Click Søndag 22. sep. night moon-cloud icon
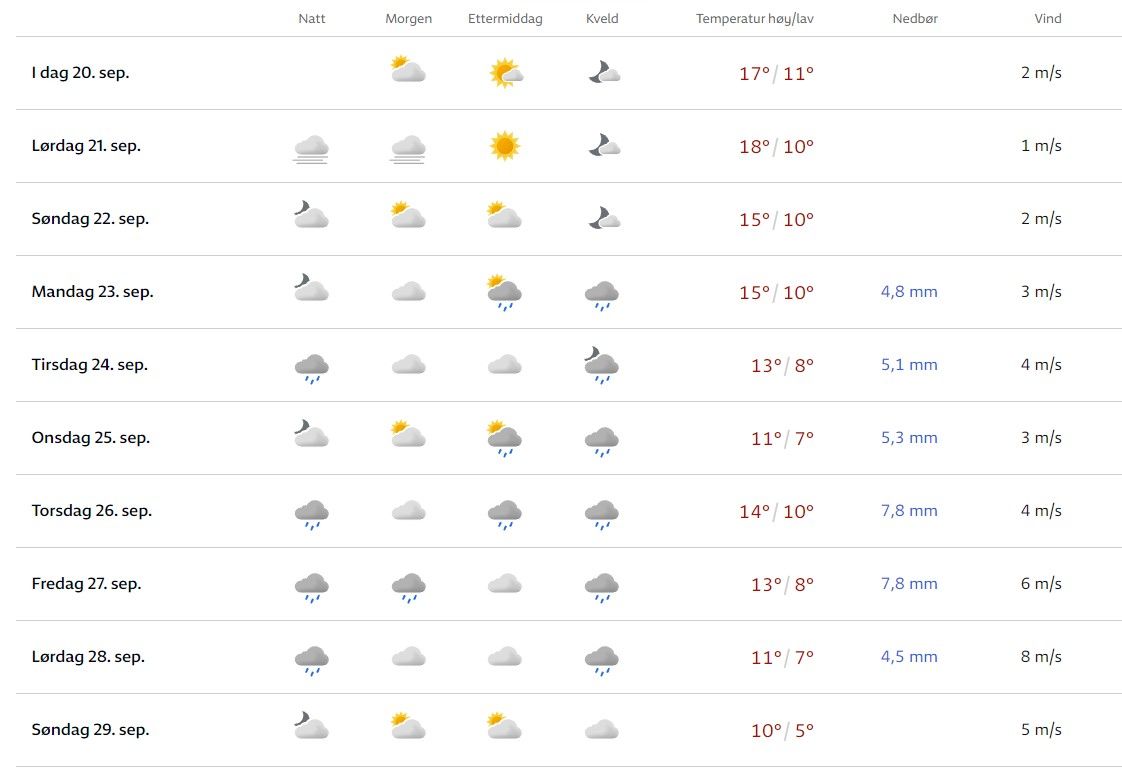 point(311,215)
